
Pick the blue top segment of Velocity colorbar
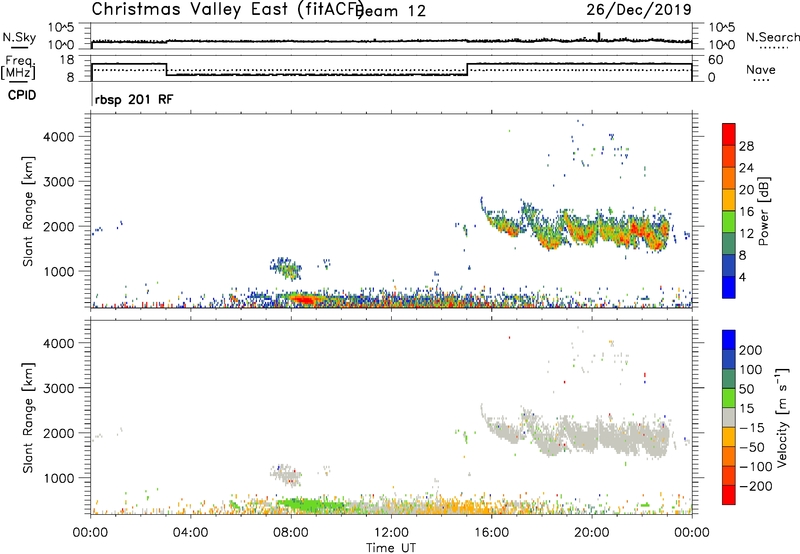729,340
